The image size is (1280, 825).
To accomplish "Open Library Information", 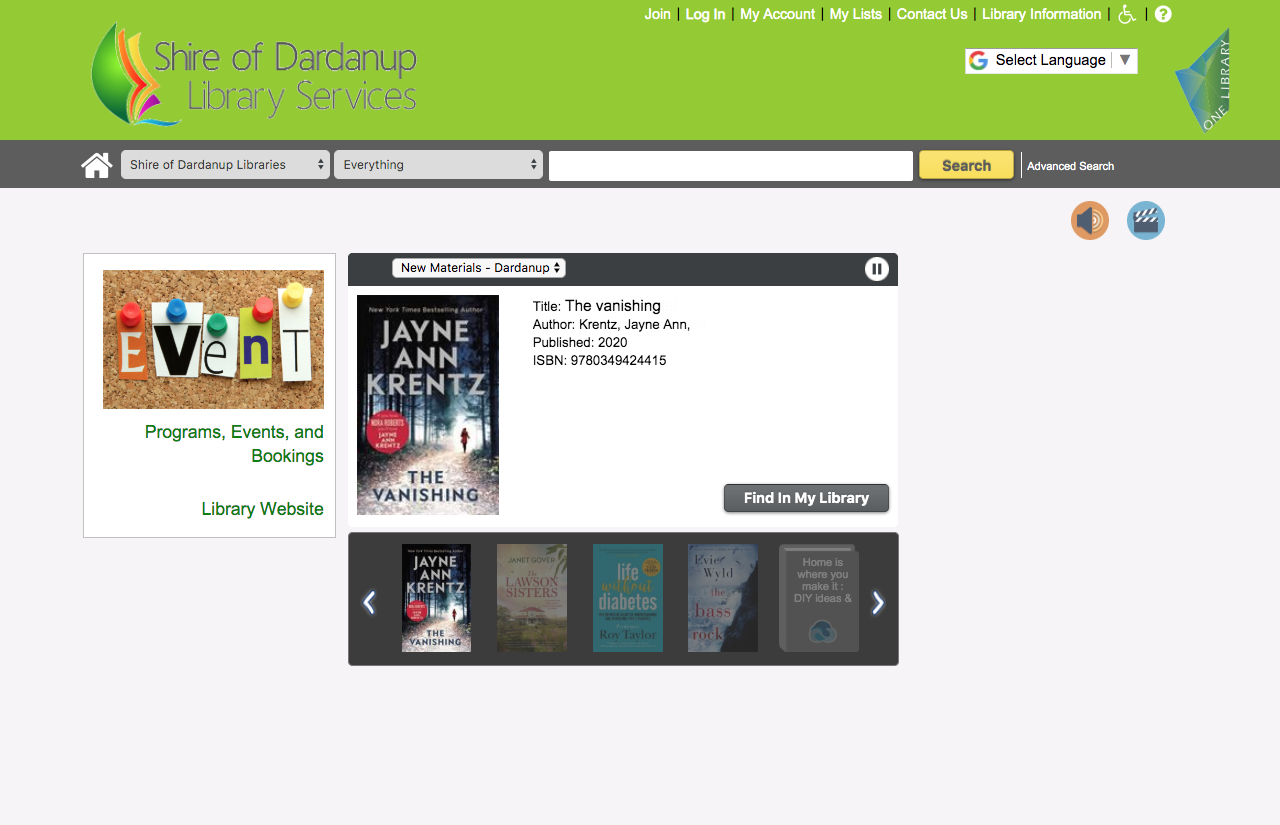I will click(1041, 14).
